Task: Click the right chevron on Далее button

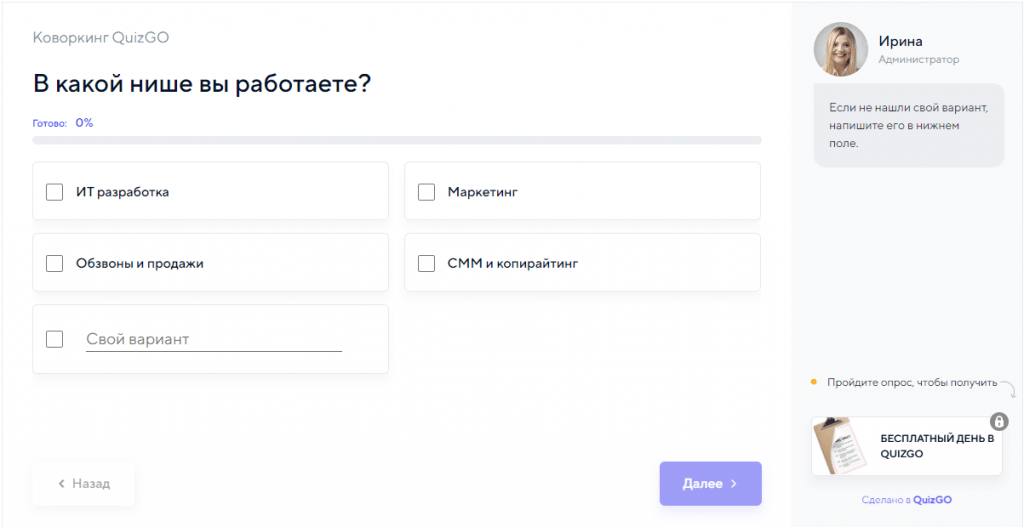Action: pos(733,484)
